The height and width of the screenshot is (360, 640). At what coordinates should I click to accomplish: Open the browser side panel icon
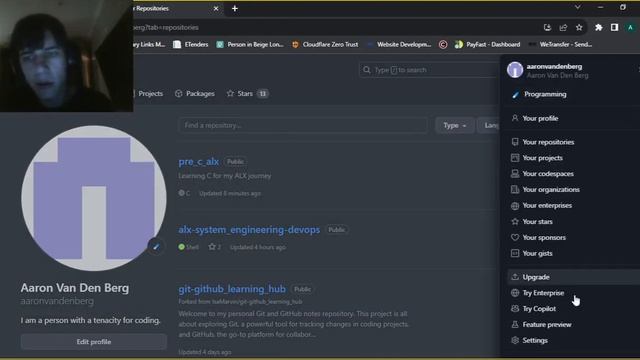(x=614, y=27)
